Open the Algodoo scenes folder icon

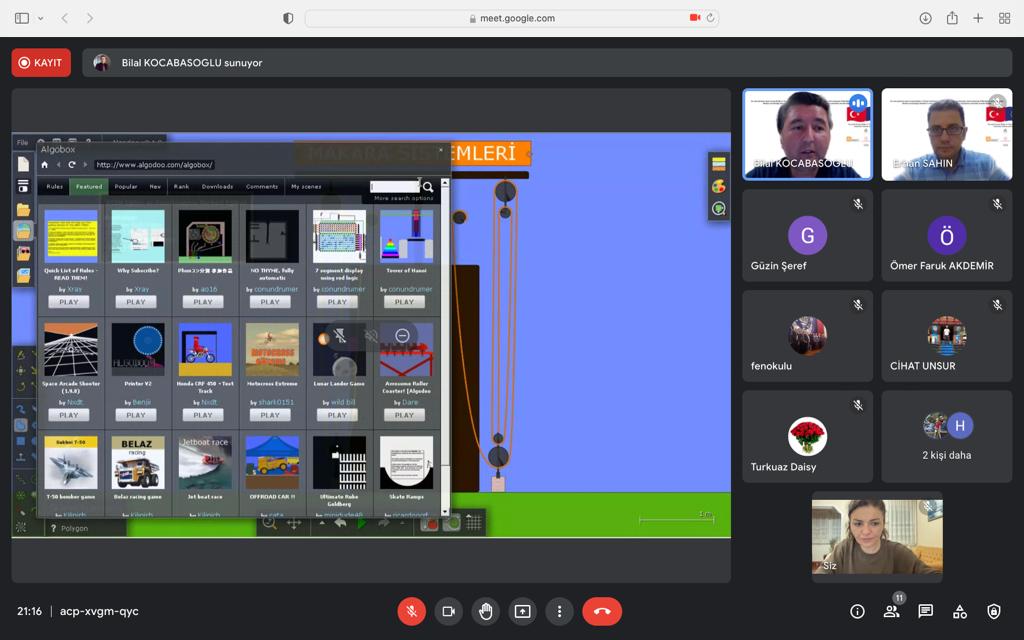coord(23,210)
